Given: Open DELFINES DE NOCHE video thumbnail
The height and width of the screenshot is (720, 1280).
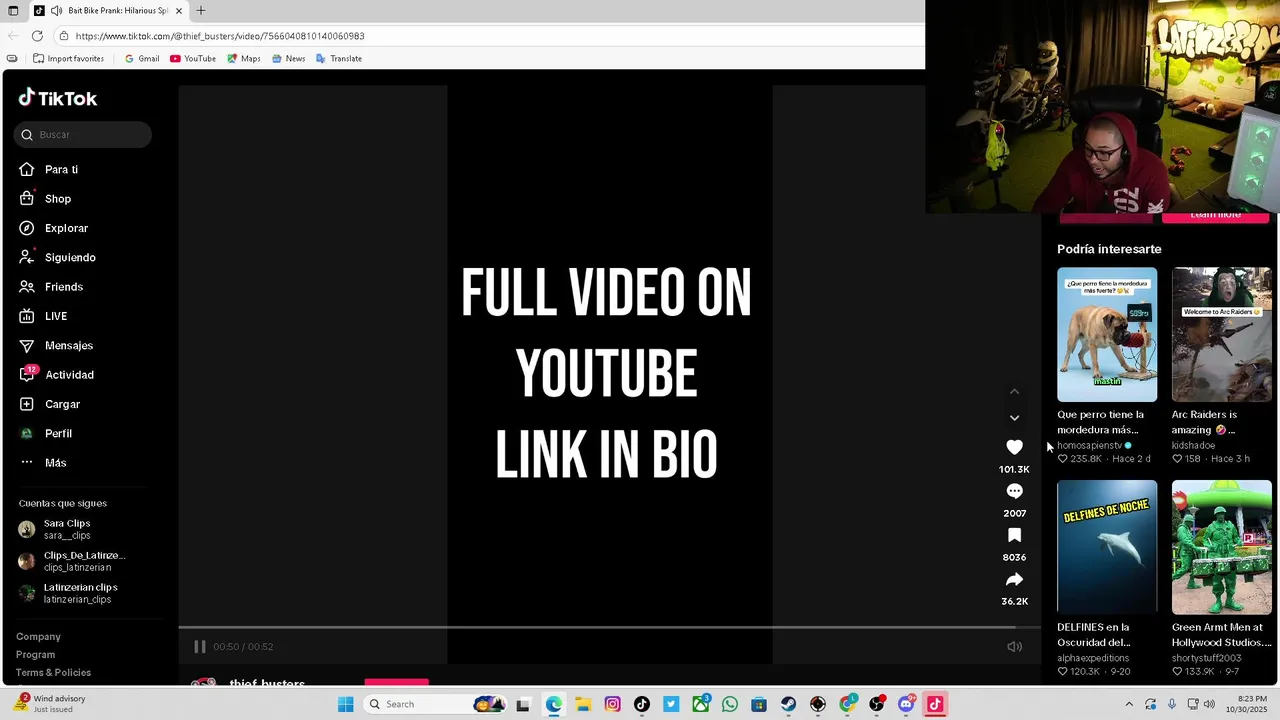Looking at the screenshot, I should (1107, 547).
